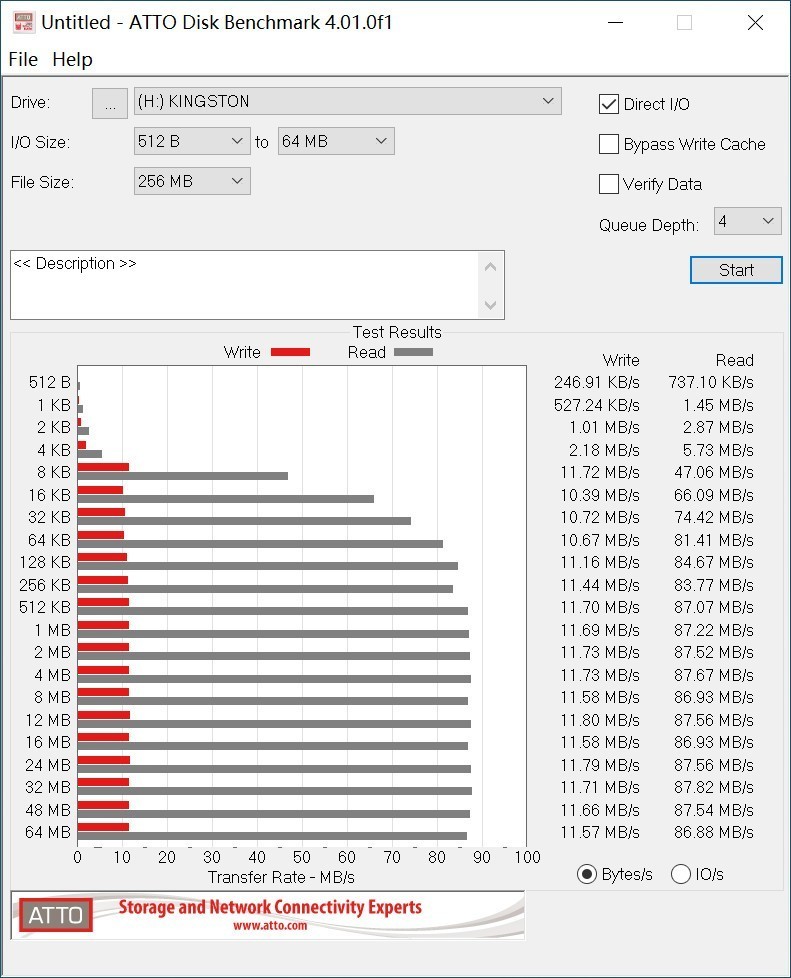Click the browse drive ellipsis button

(110, 103)
